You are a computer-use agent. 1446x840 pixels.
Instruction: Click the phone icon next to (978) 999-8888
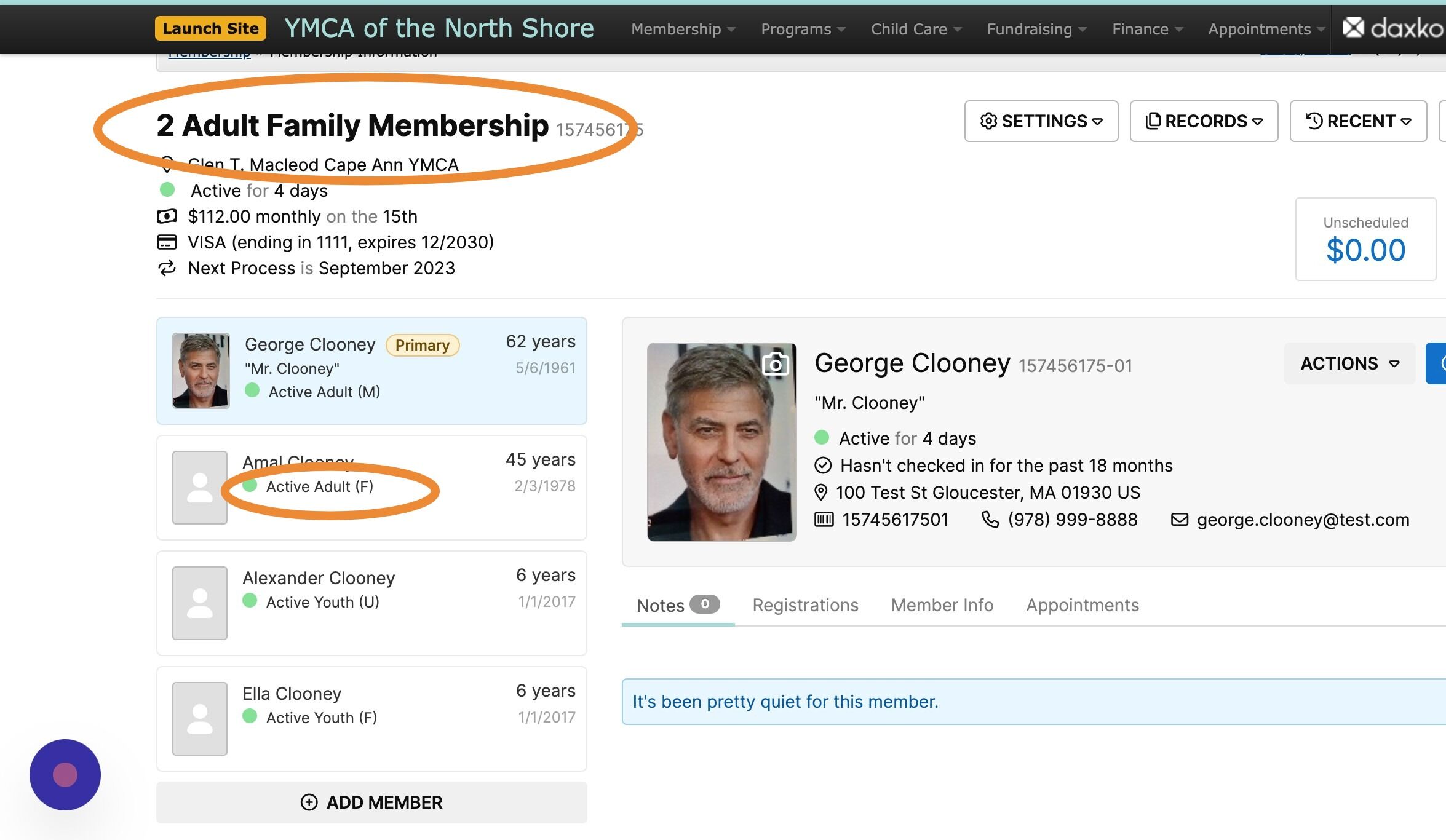coord(990,520)
